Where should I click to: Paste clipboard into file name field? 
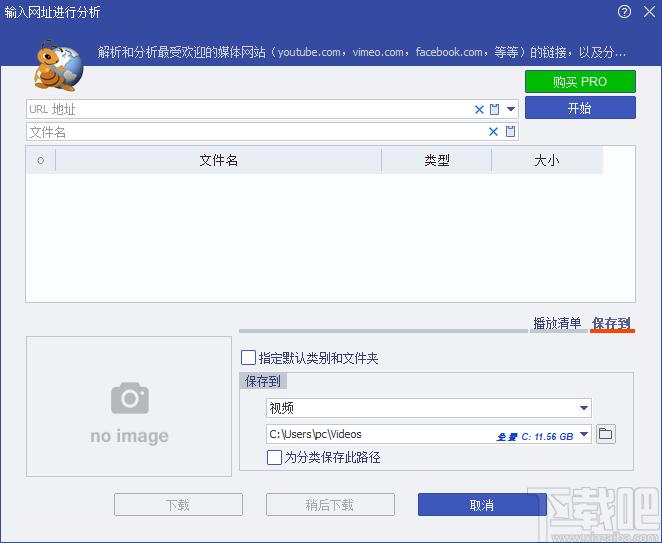[510, 131]
